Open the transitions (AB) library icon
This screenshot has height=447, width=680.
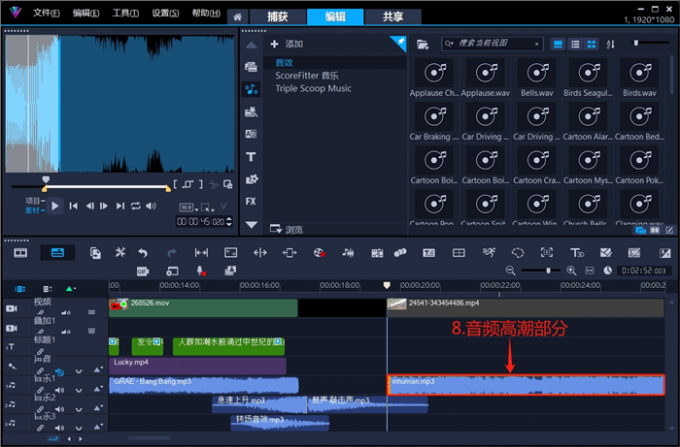coord(251,134)
